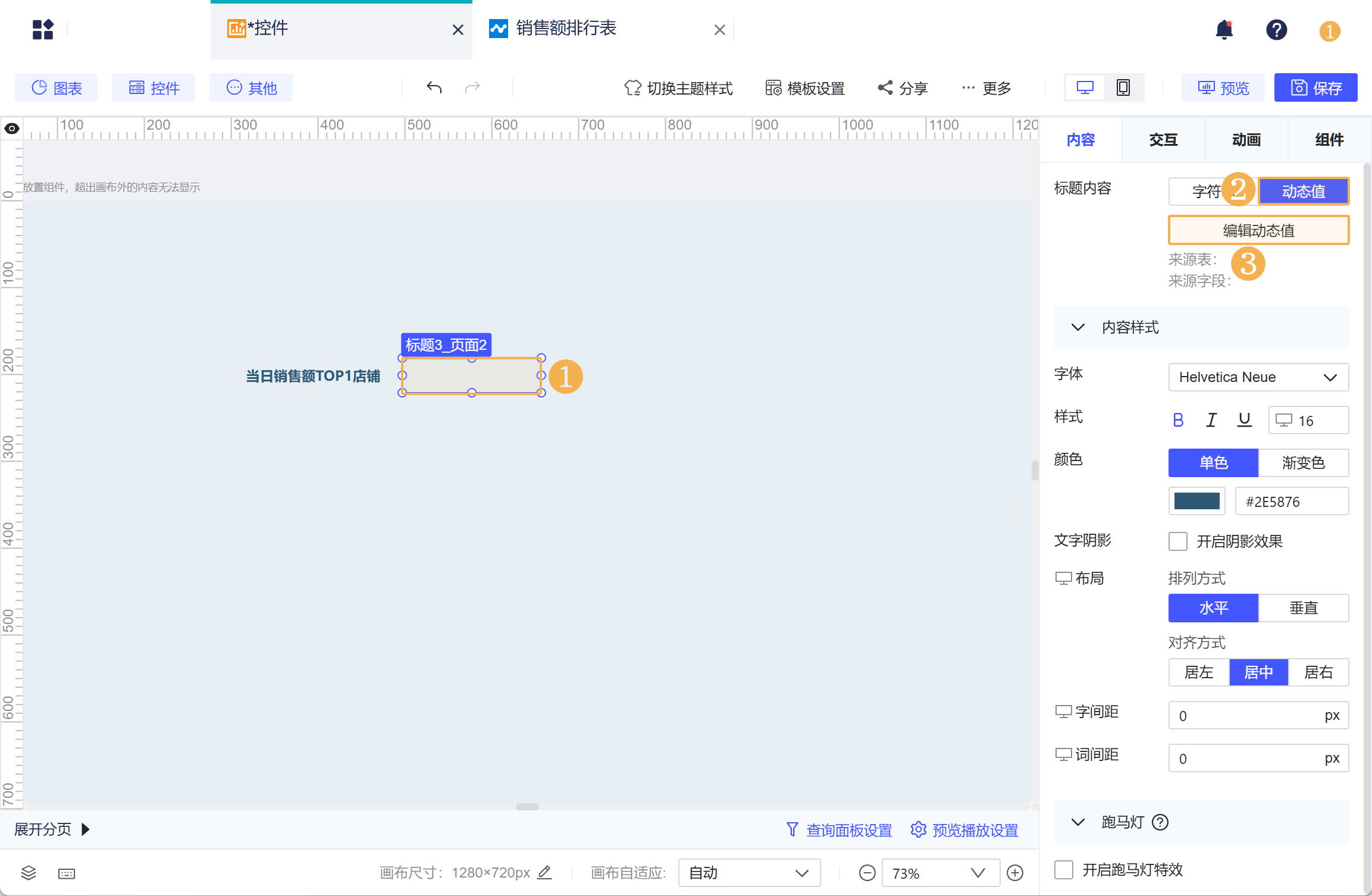Open the Helvetica Neue font dropdown
This screenshot has height=896, width=1372.
tap(1258, 377)
